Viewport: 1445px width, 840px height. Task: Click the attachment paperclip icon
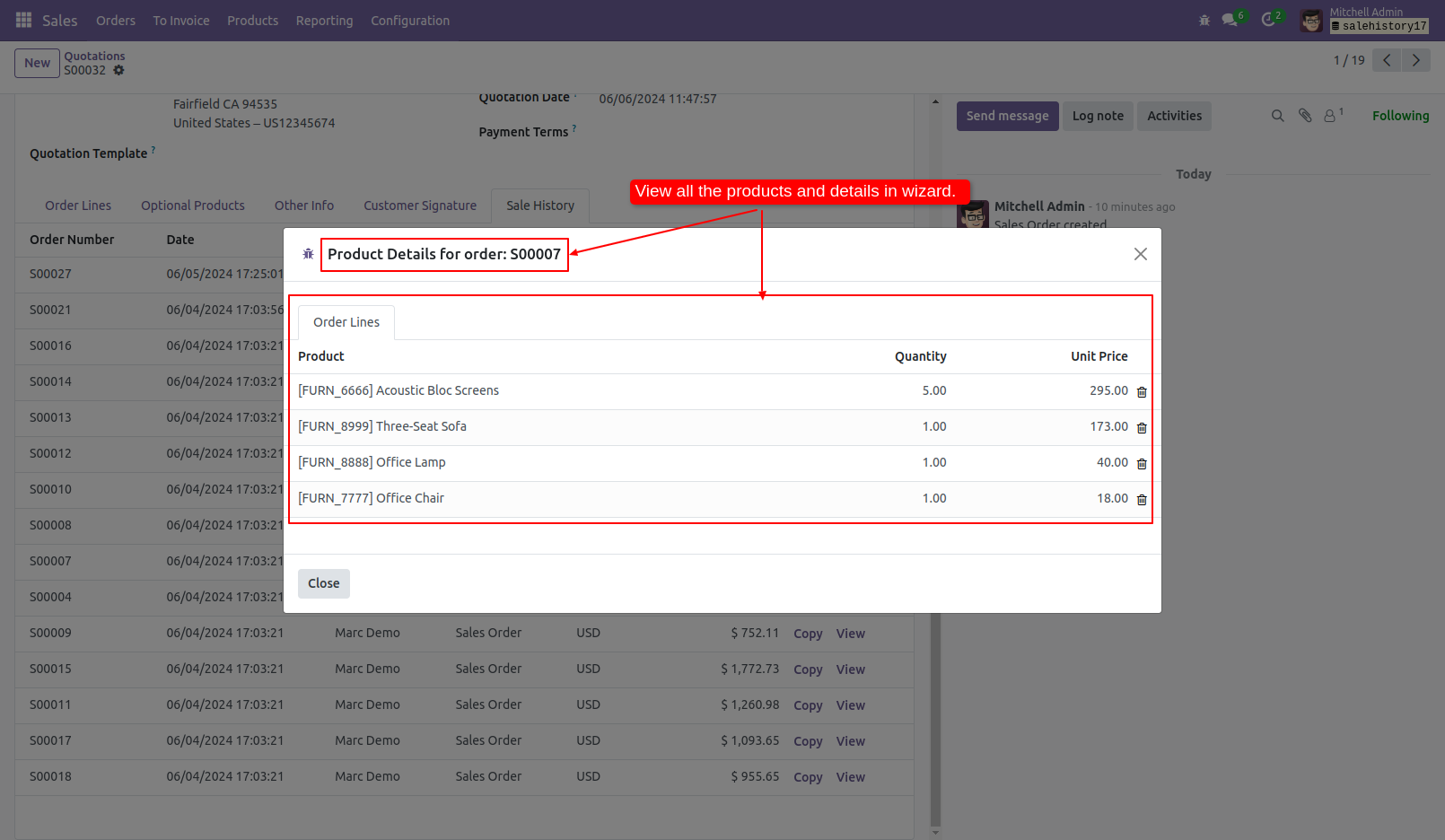1305,116
